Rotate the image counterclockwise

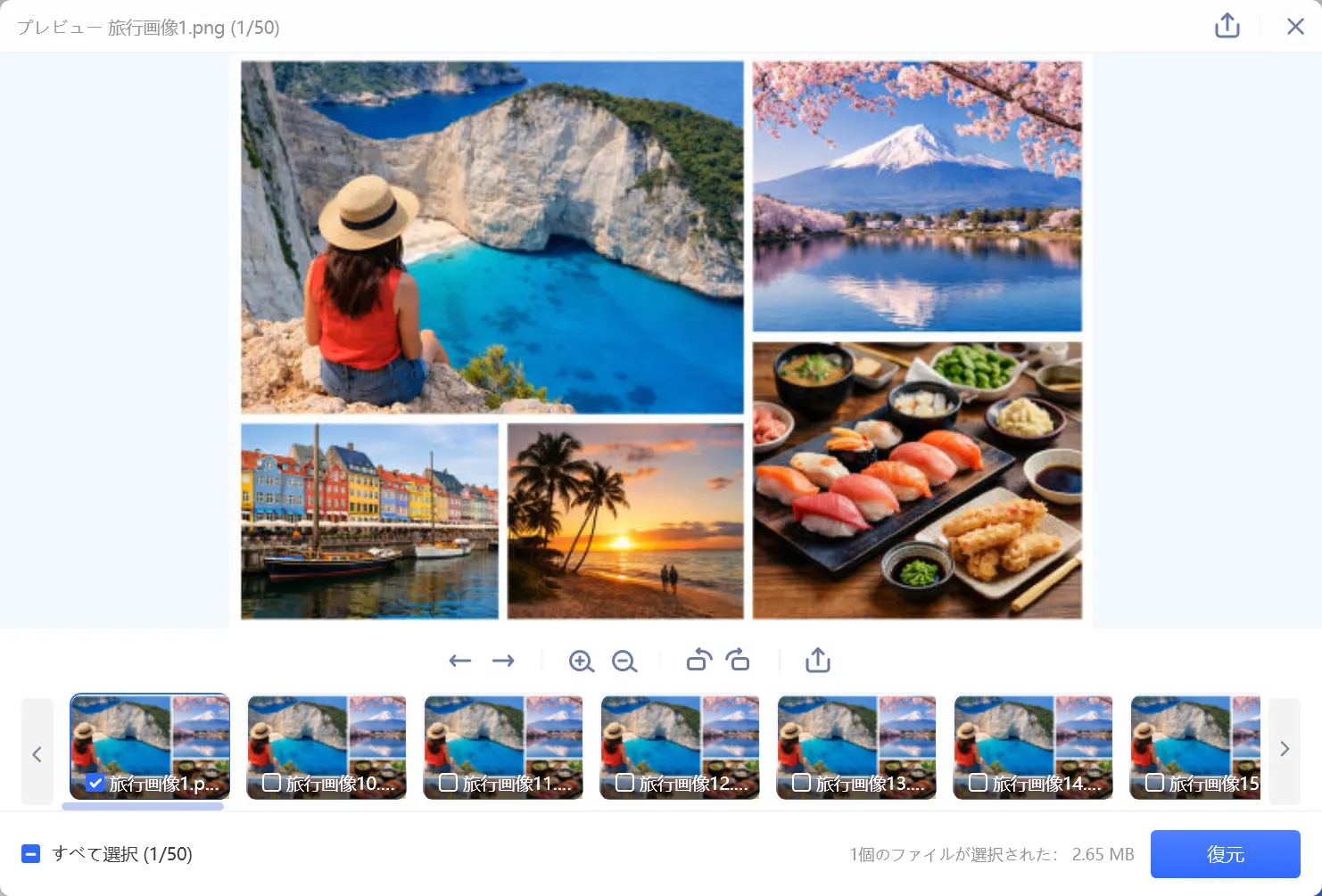click(x=699, y=660)
